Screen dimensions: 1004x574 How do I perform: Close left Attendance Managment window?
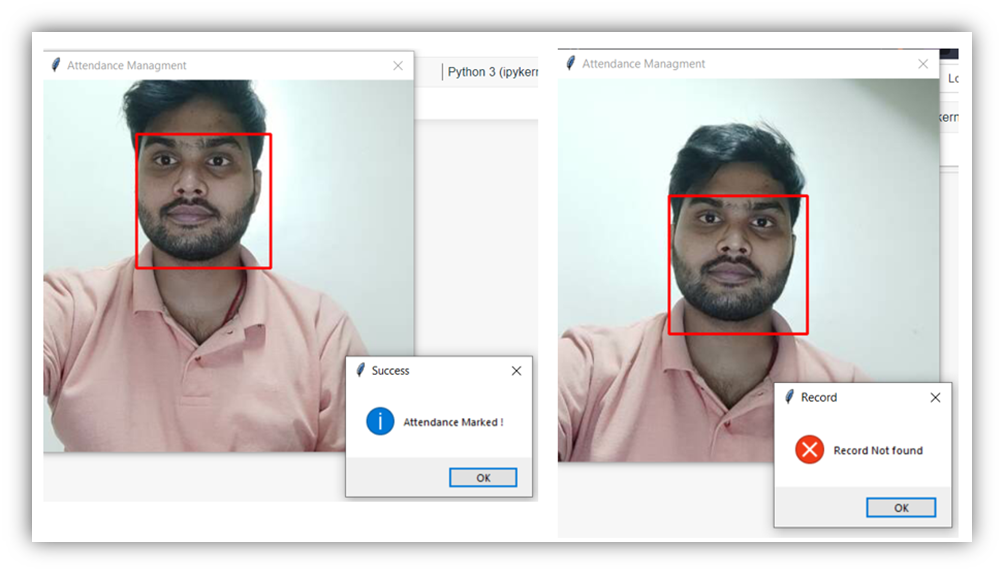[x=398, y=65]
